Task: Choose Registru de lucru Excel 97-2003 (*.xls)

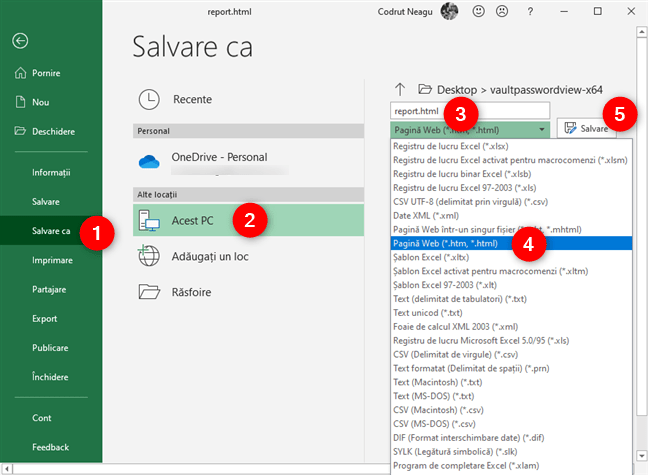Action: [511, 188]
